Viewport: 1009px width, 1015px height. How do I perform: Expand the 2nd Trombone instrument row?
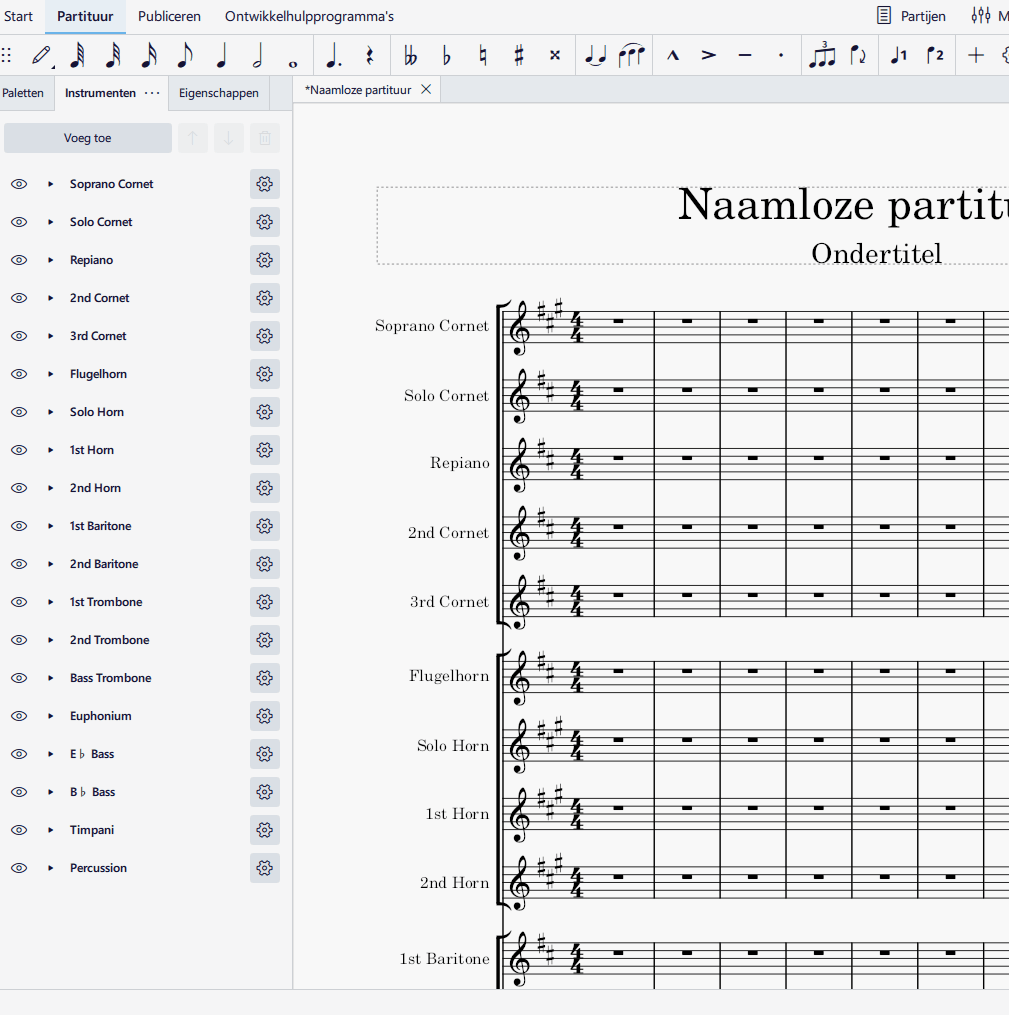[x=50, y=640]
